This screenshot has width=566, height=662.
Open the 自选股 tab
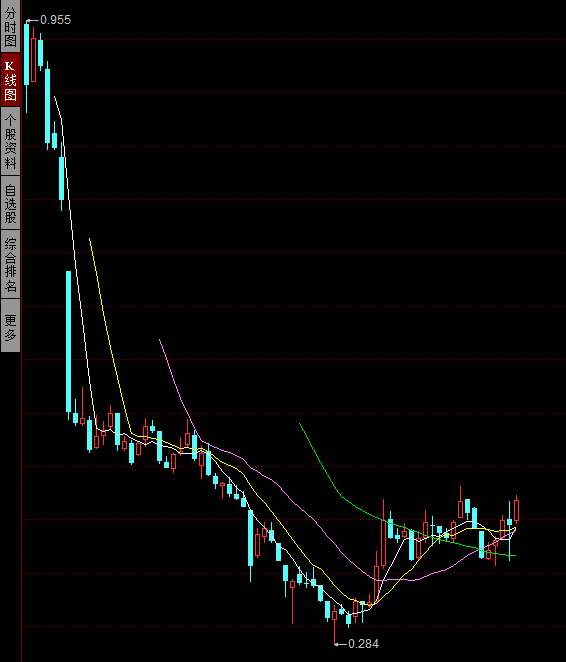(x=10, y=203)
